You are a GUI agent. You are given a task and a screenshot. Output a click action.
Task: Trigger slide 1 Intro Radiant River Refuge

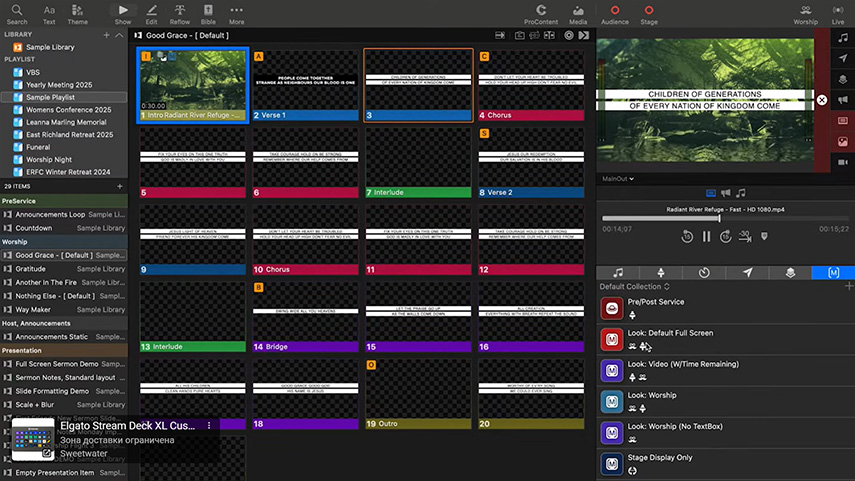193,85
